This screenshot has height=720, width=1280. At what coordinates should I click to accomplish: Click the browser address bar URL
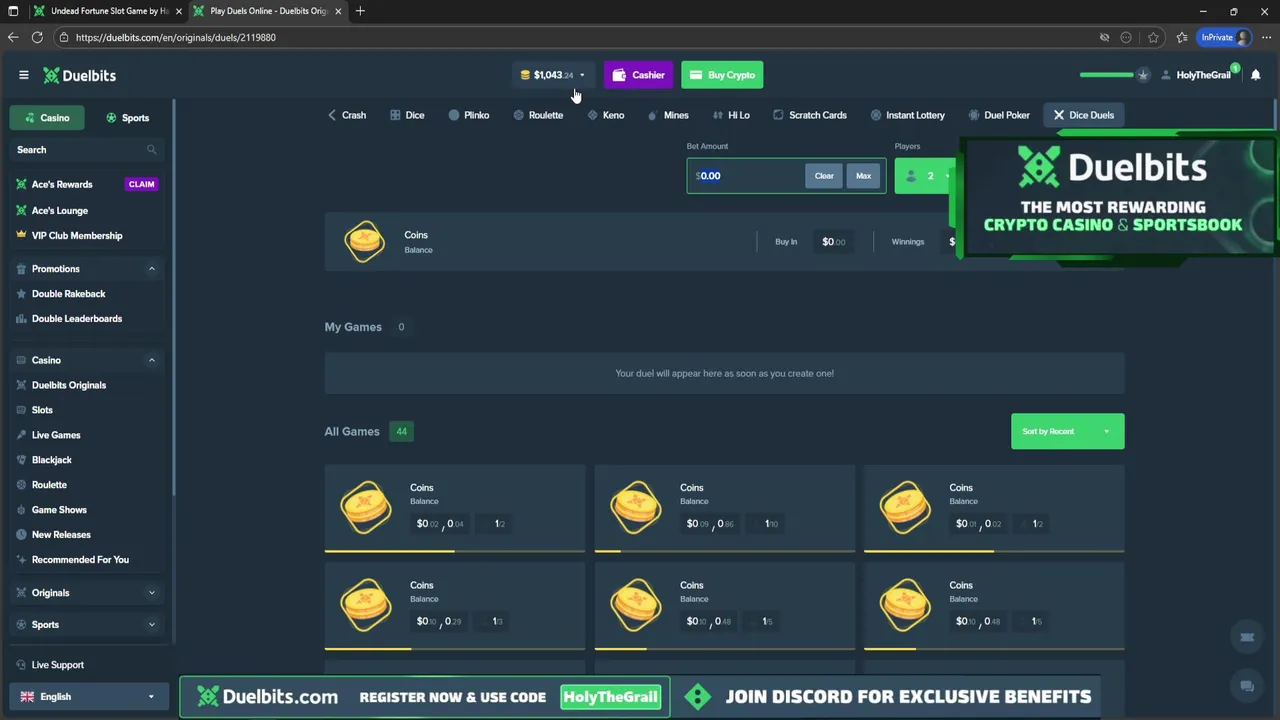pyautogui.click(x=176, y=37)
